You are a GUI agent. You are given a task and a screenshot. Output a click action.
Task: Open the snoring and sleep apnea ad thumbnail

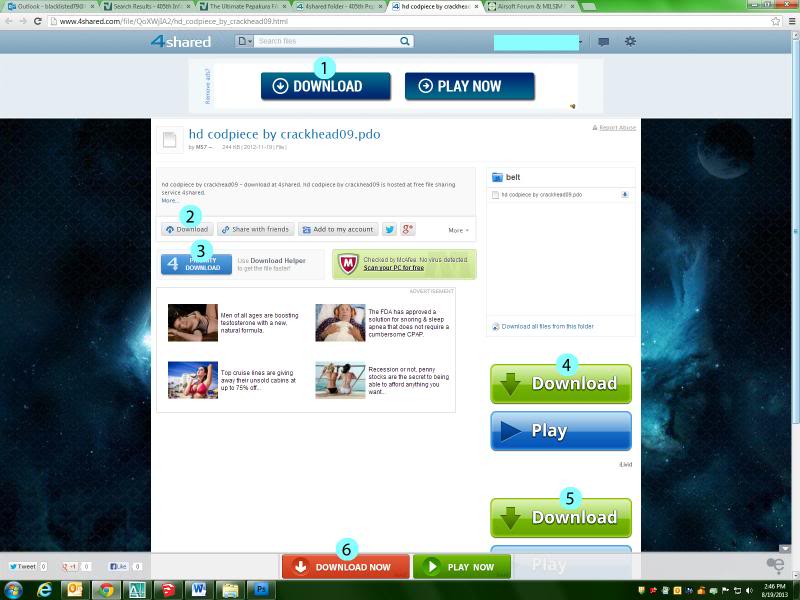[340, 322]
